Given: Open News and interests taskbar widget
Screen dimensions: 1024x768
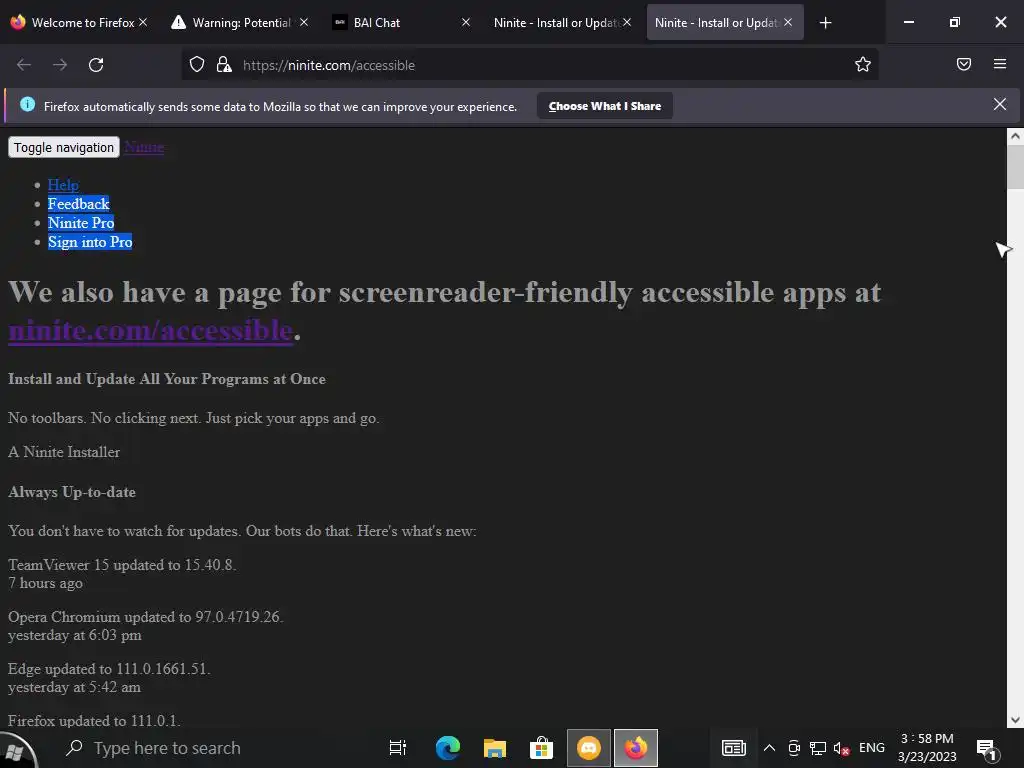Looking at the screenshot, I should click(733, 748).
